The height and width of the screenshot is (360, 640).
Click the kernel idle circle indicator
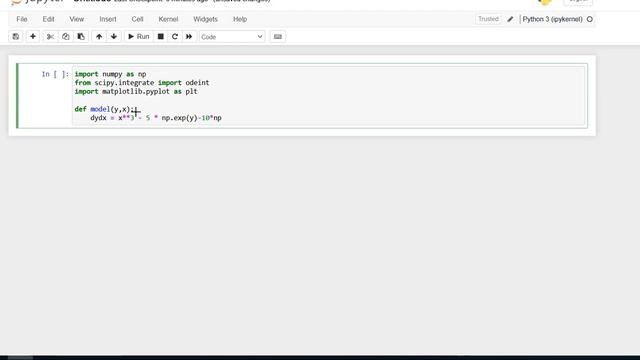pyautogui.click(x=589, y=19)
